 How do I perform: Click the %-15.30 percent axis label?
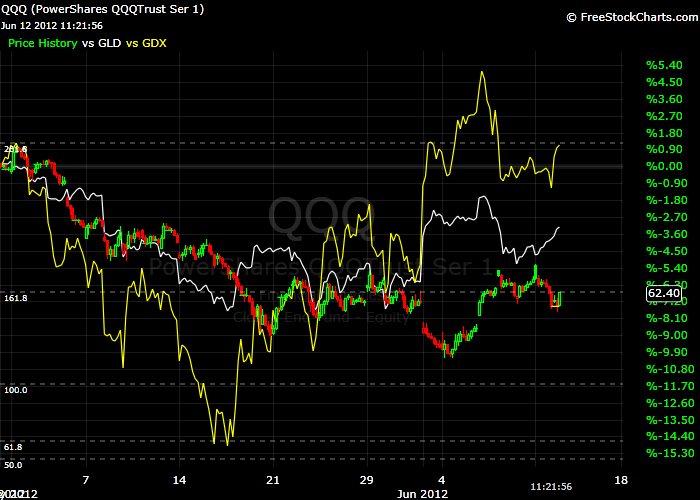click(x=670, y=453)
